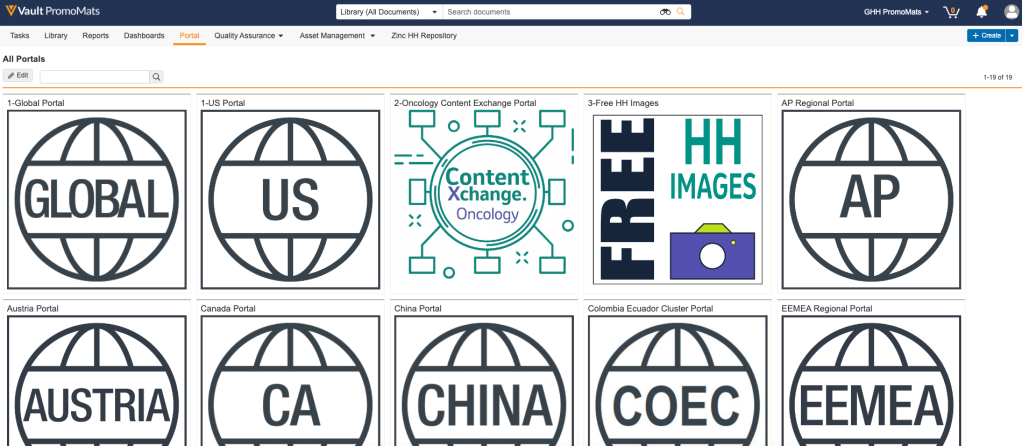1022x446 pixels.
Task: Click the Vault PromoMats logo
Action: point(53,12)
